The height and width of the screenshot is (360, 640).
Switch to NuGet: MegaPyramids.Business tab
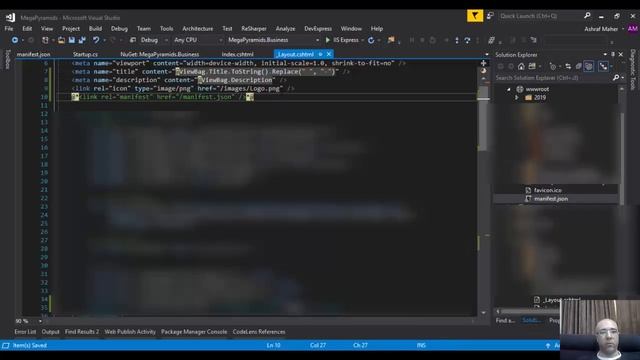pyautogui.click(x=160, y=54)
